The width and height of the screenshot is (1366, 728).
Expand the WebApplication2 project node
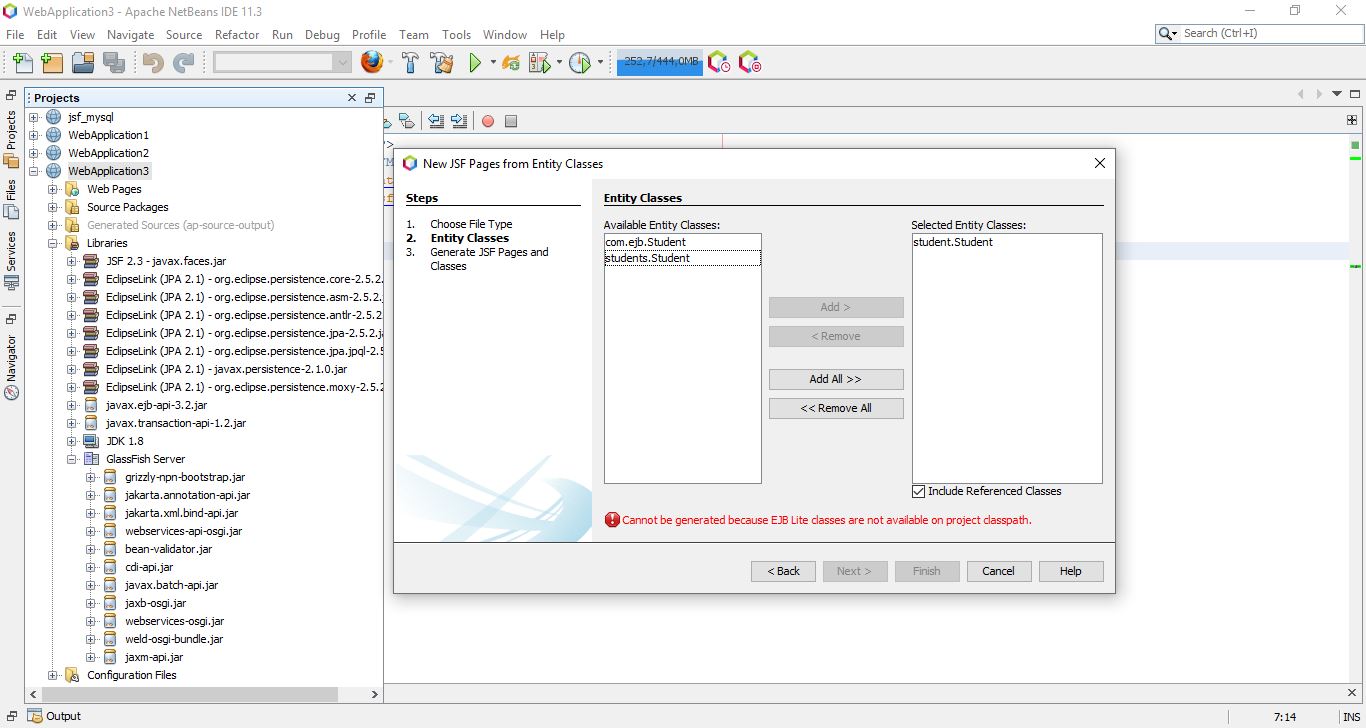click(x=33, y=153)
